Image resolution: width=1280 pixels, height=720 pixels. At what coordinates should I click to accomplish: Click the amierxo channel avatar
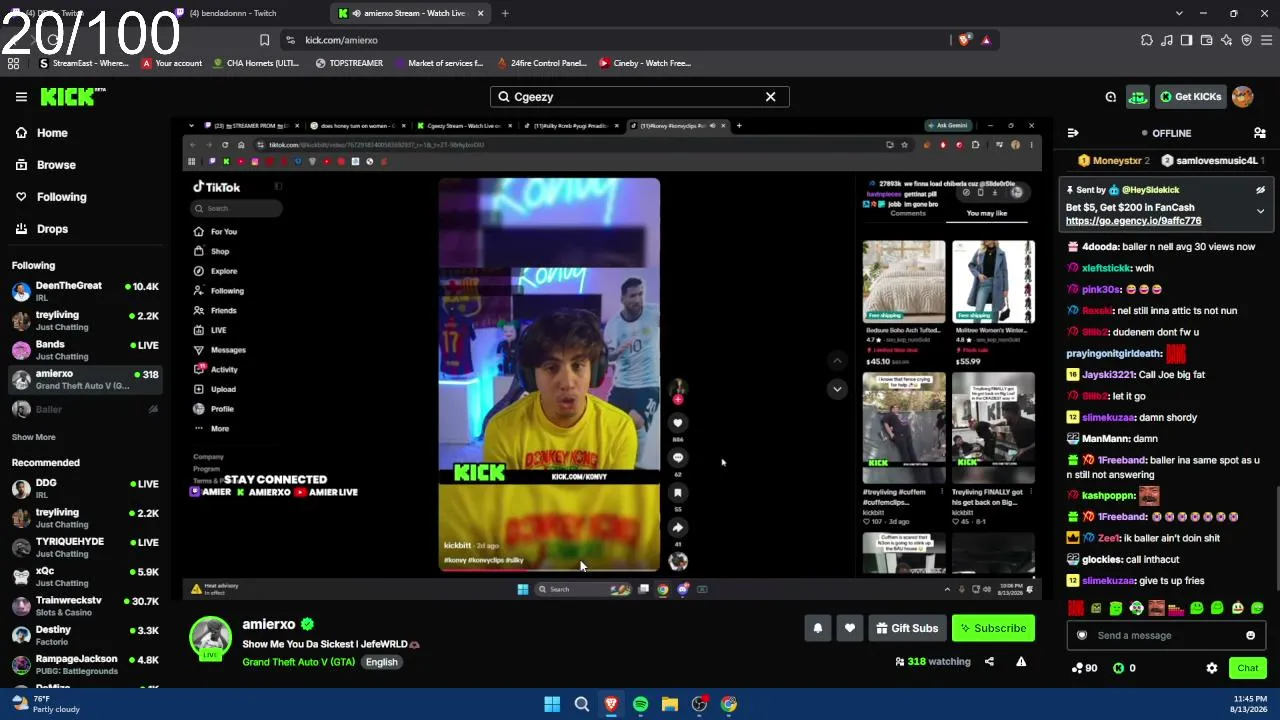pyautogui.click(x=210, y=638)
